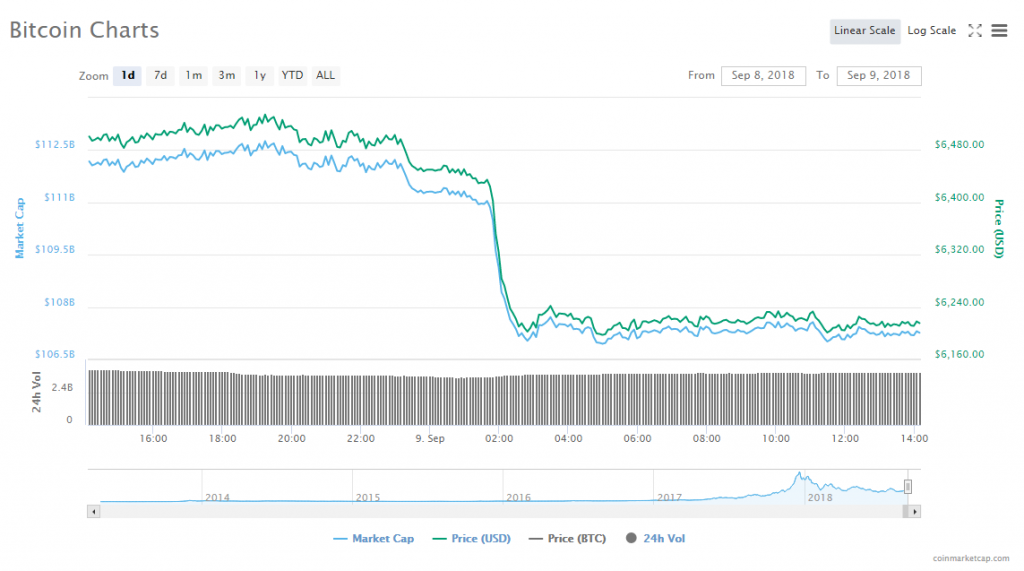Screen dimensions: 1024x571
Task: Click the navigator right scroll arrow
Action: tap(915, 511)
